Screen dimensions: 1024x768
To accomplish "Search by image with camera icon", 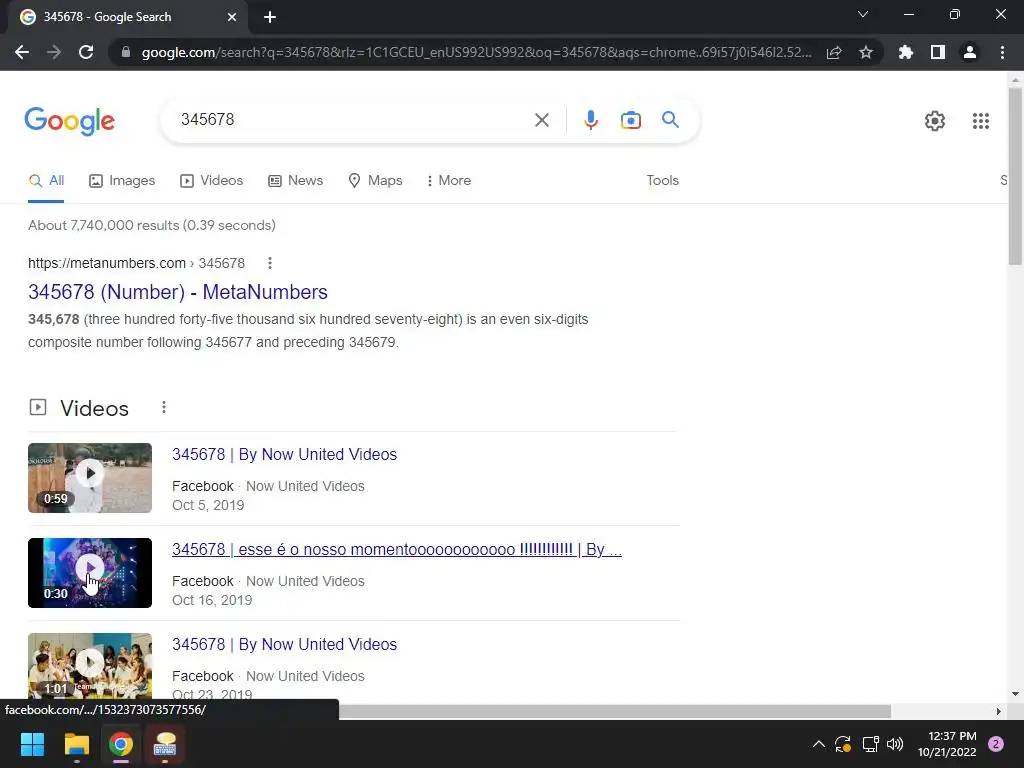I will click(631, 120).
